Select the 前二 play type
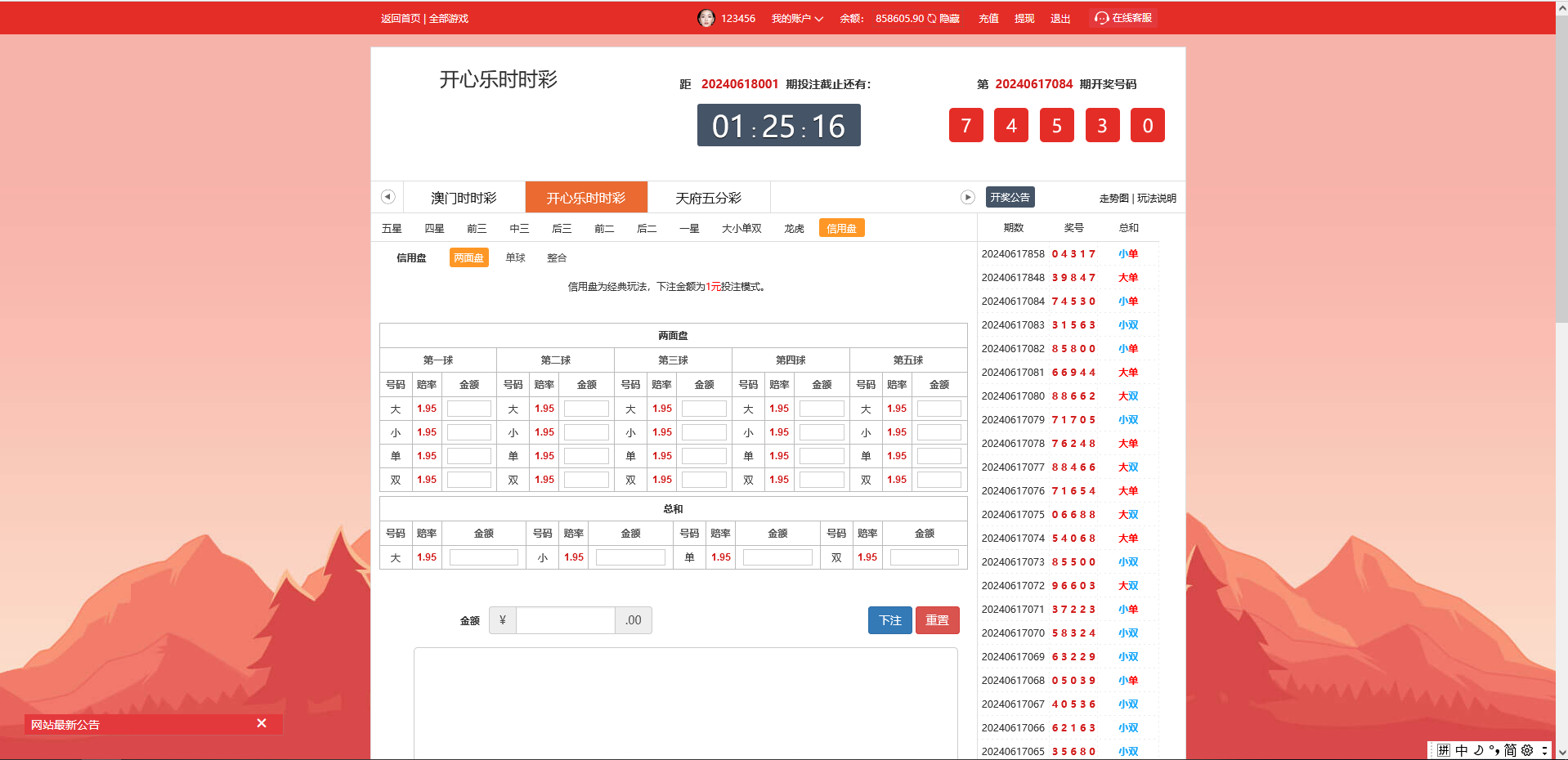Image resolution: width=1568 pixels, height=760 pixels. [604, 228]
